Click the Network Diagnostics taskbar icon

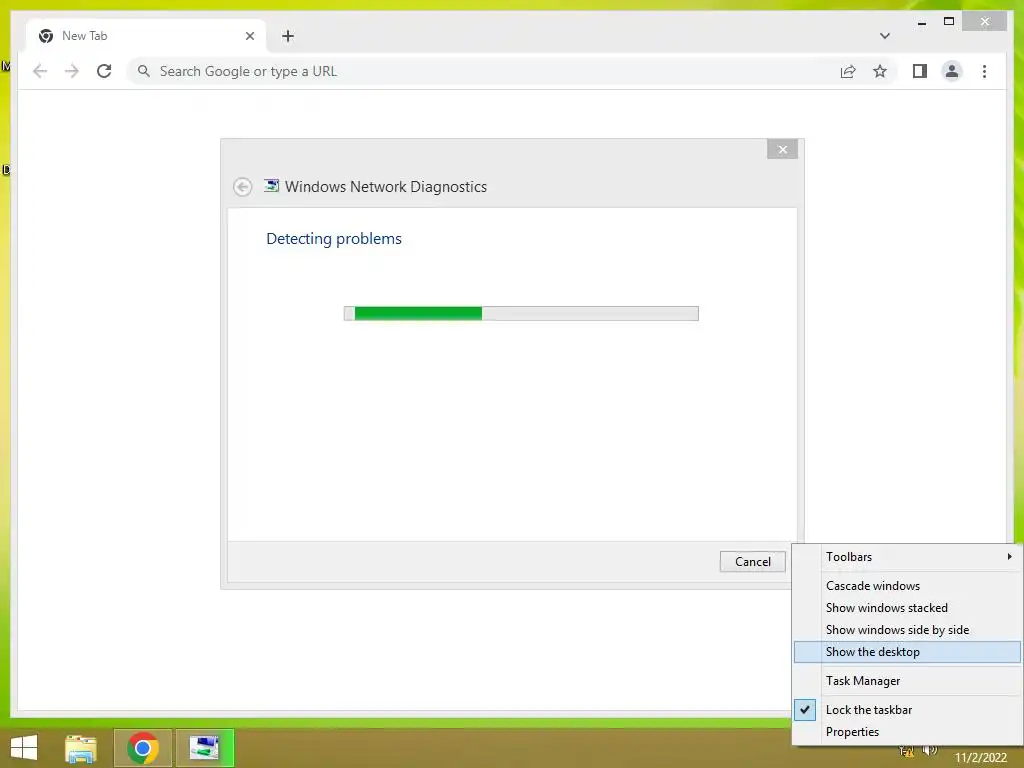[204, 748]
